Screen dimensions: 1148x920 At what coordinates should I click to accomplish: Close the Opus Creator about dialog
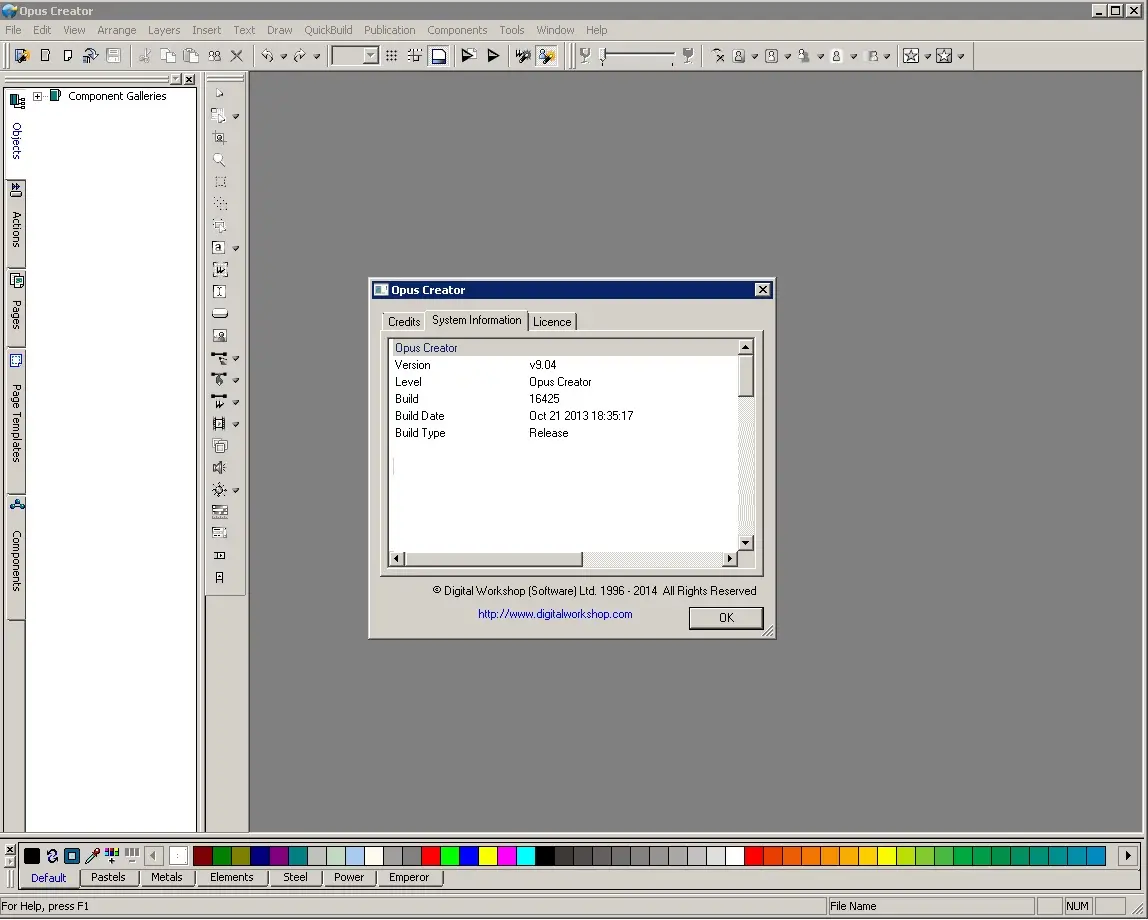762,290
